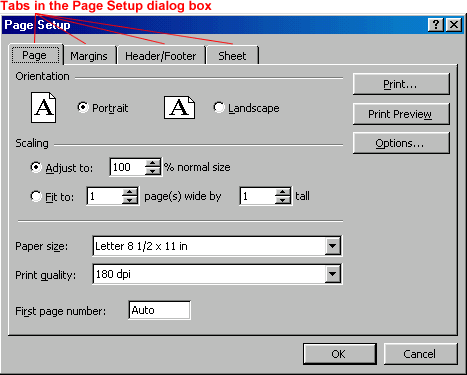
Task: Open Print Preview
Action: click(401, 114)
